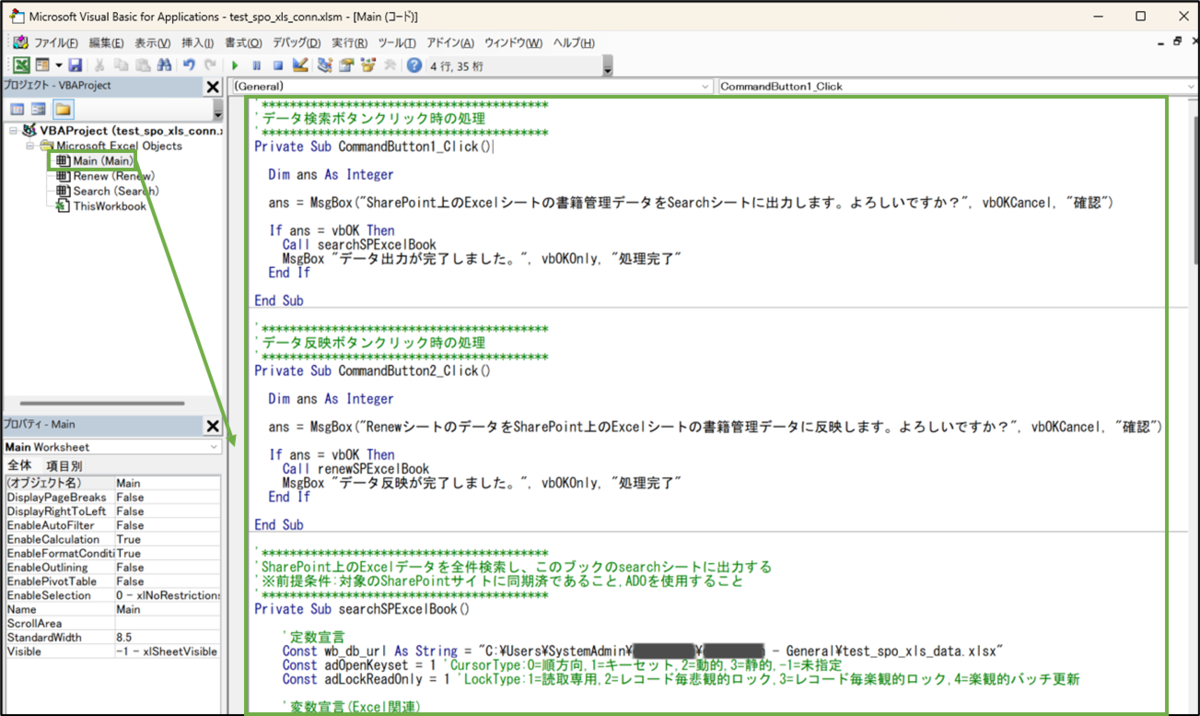Select Search (Search) in the project tree
1200x716 pixels.
[115, 191]
